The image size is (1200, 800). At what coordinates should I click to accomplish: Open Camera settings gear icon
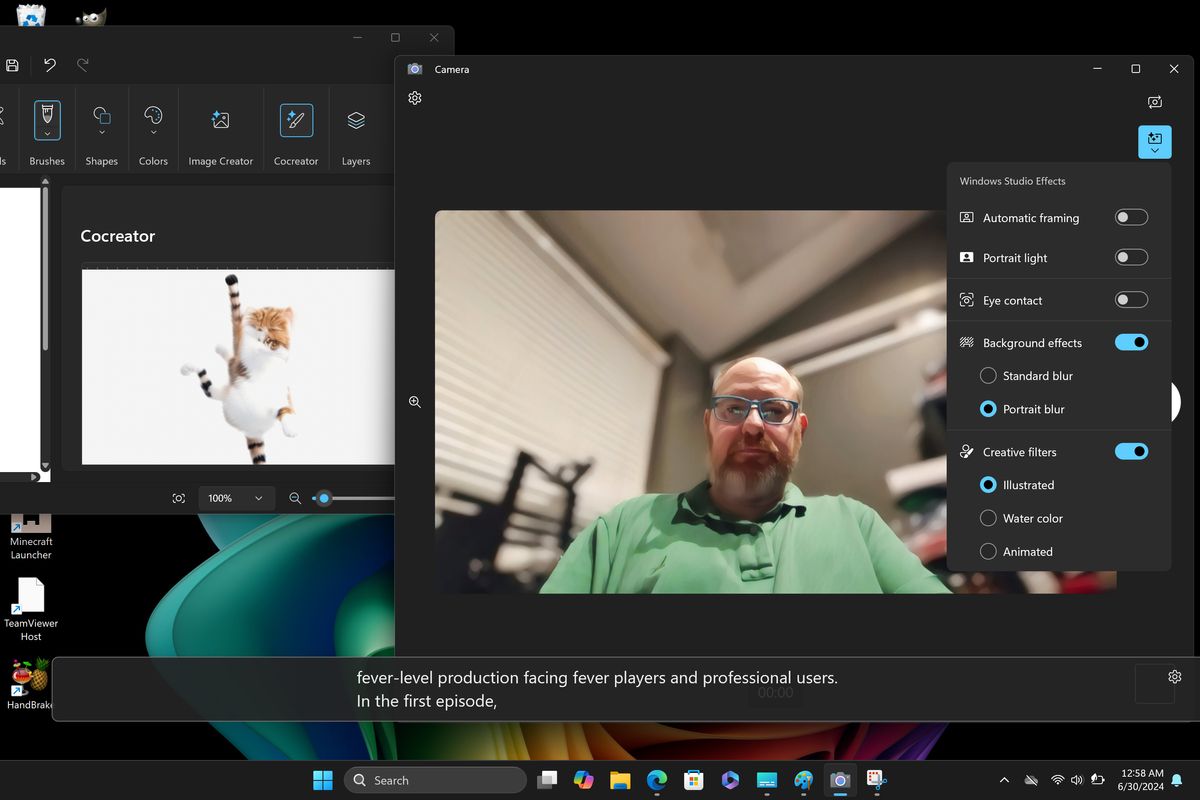[415, 98]
